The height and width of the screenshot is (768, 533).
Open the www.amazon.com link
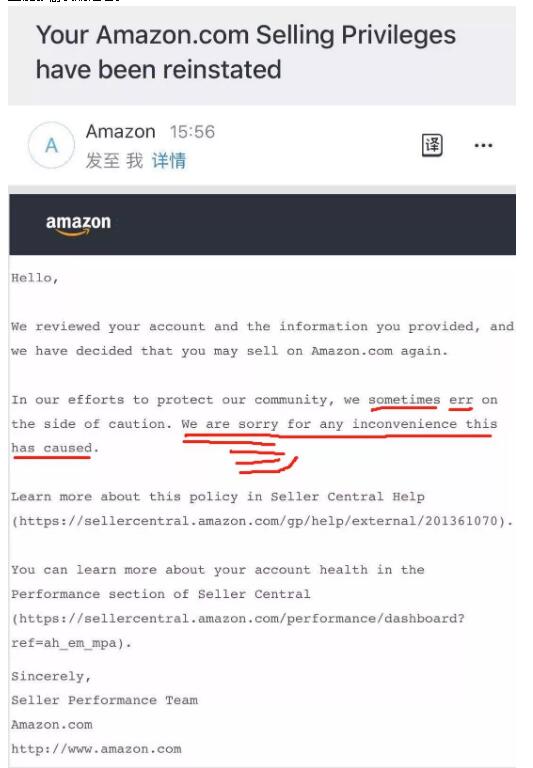(x=97, y=749)
